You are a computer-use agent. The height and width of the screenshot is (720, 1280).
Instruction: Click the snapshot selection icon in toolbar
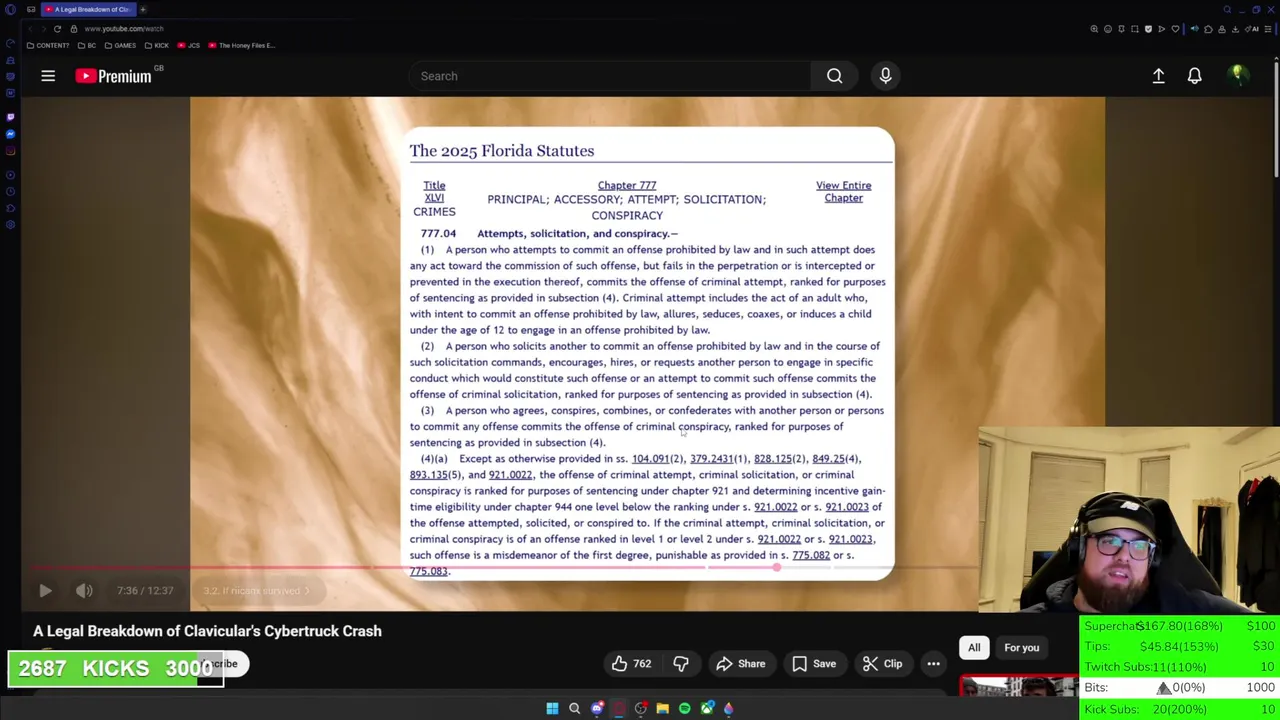pos(1135,29)
